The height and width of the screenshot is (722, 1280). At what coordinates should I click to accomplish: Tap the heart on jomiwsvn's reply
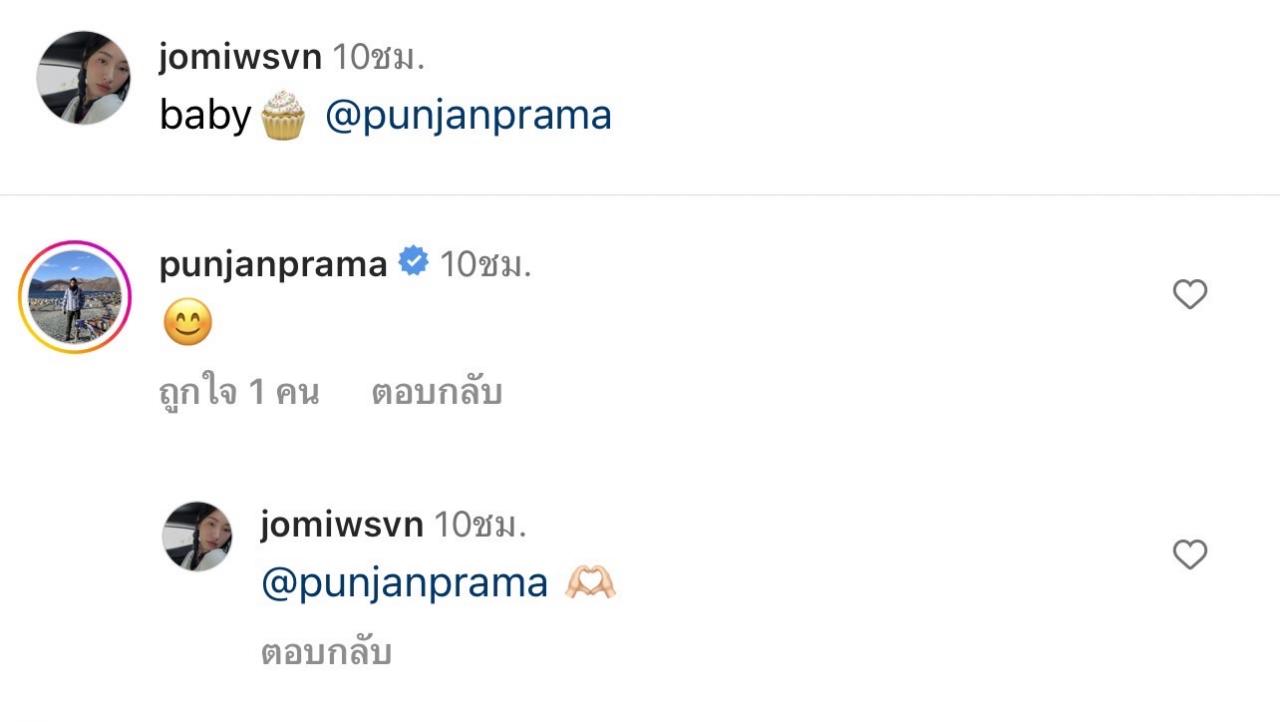(1189, 554)
